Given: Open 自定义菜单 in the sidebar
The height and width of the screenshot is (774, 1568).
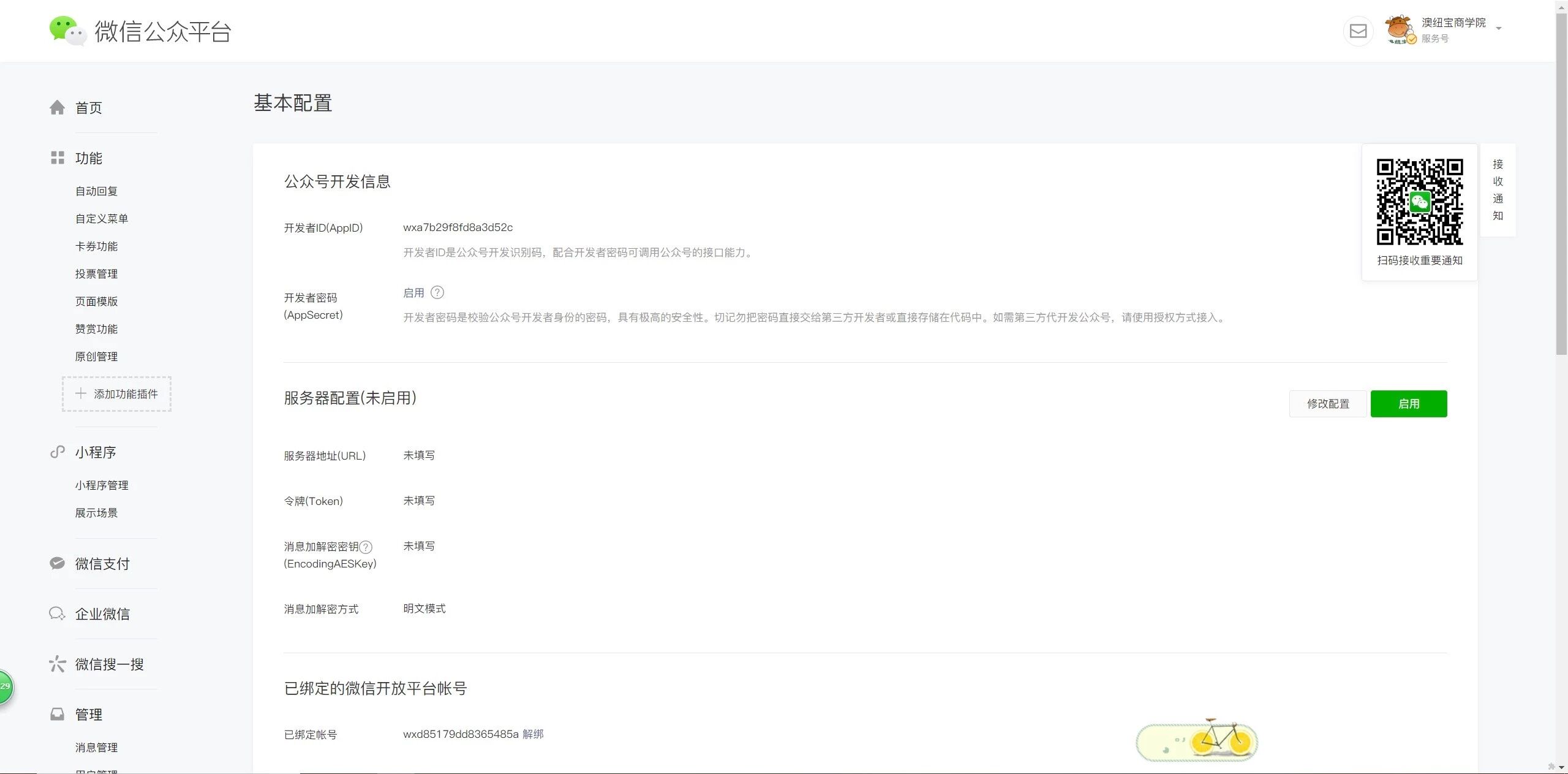Looking at the screenshot, I should 102,219.
